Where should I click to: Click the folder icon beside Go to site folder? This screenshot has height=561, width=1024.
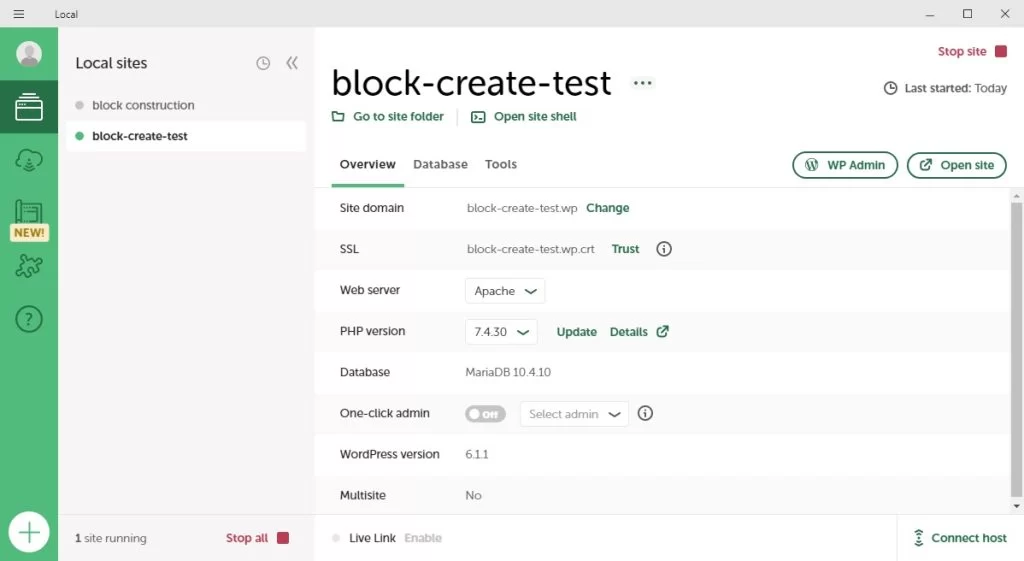coord(338,116)
